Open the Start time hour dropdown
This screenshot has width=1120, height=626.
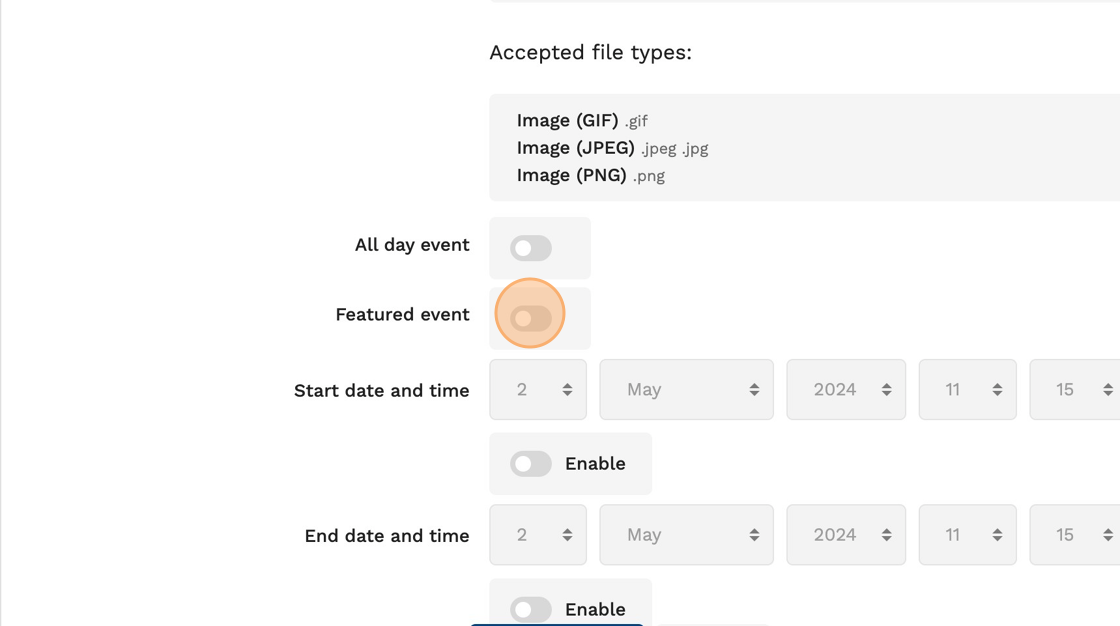pyautogui.click(x=967, y=390)
